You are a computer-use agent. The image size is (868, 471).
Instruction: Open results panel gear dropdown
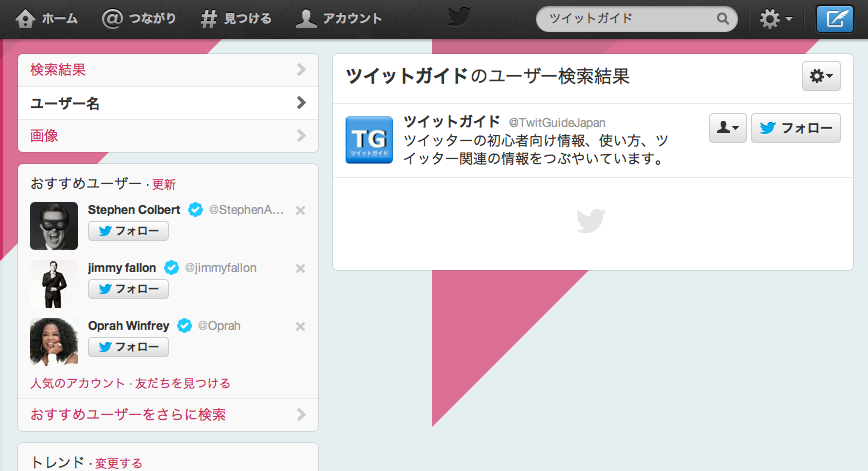[x=822, y=76]
